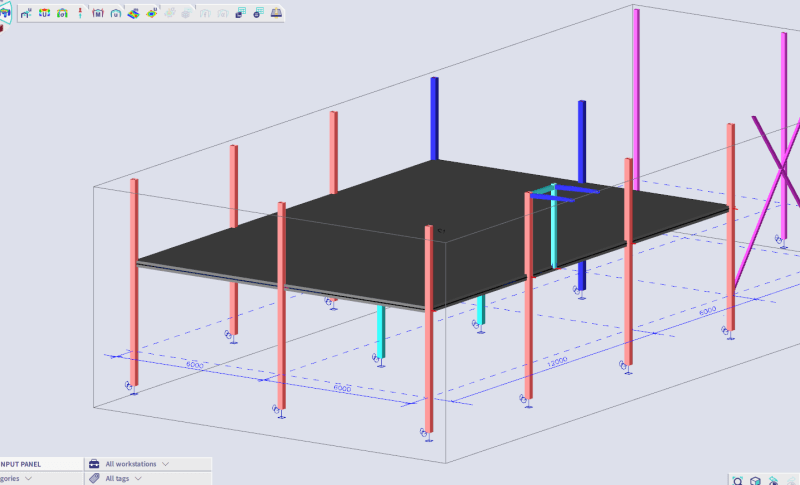The image size is (800, 485).
Task: Open the results table with circle icon
Action: pos(259,13)
